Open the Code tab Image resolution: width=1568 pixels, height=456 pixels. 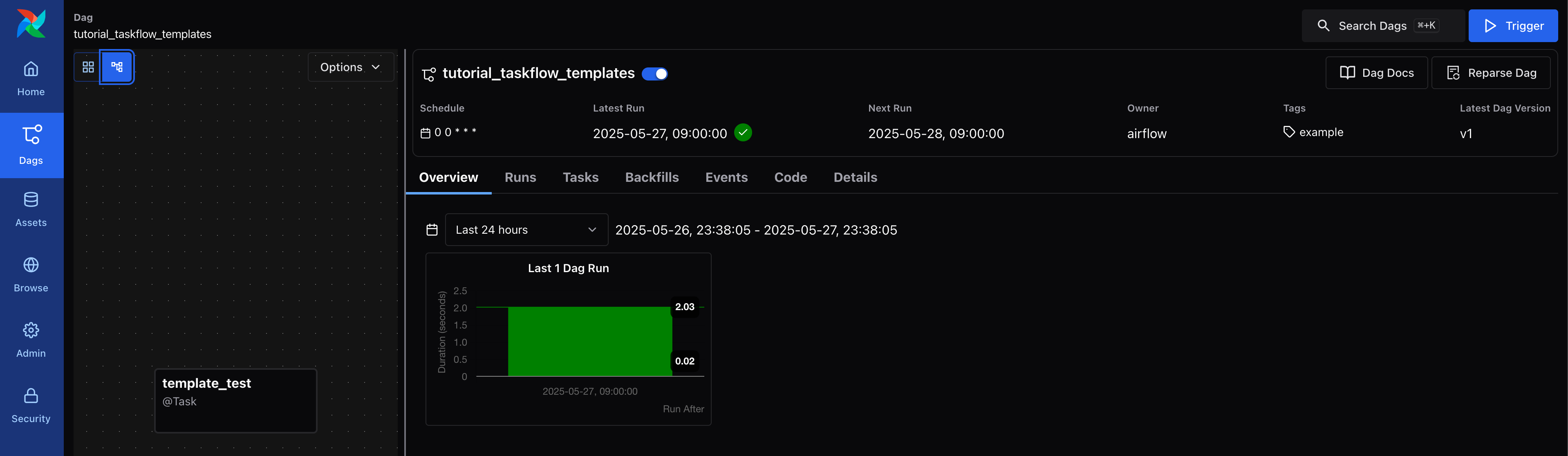click(x=790, y=177)
